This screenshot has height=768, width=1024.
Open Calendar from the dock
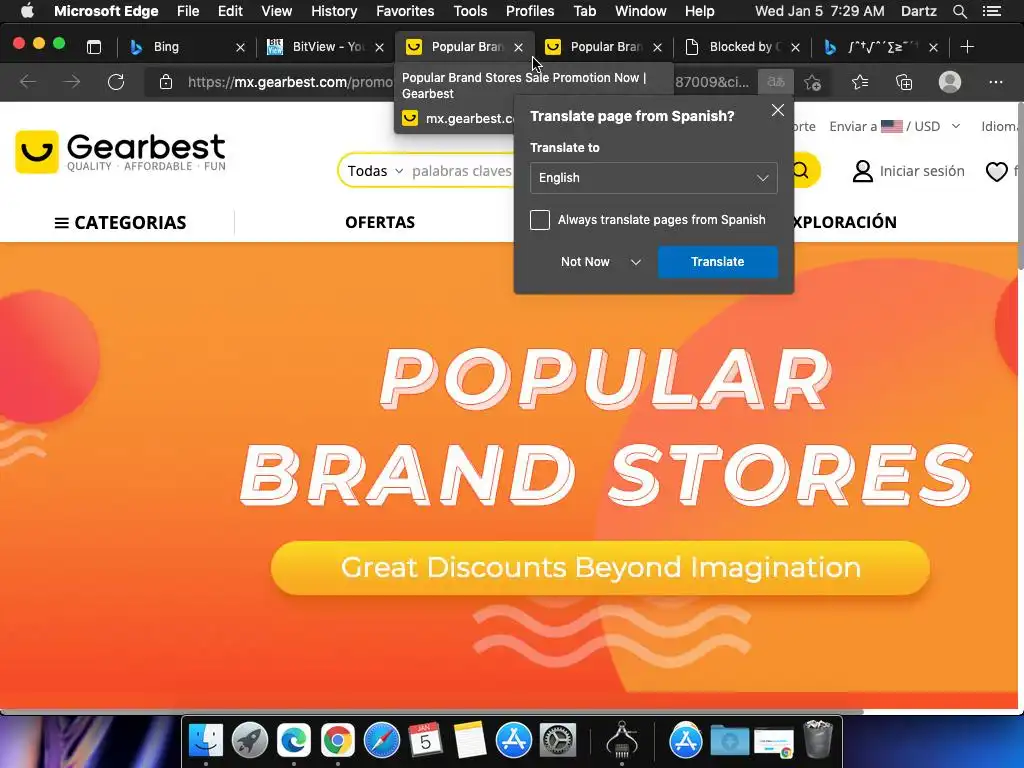(425, 740)
